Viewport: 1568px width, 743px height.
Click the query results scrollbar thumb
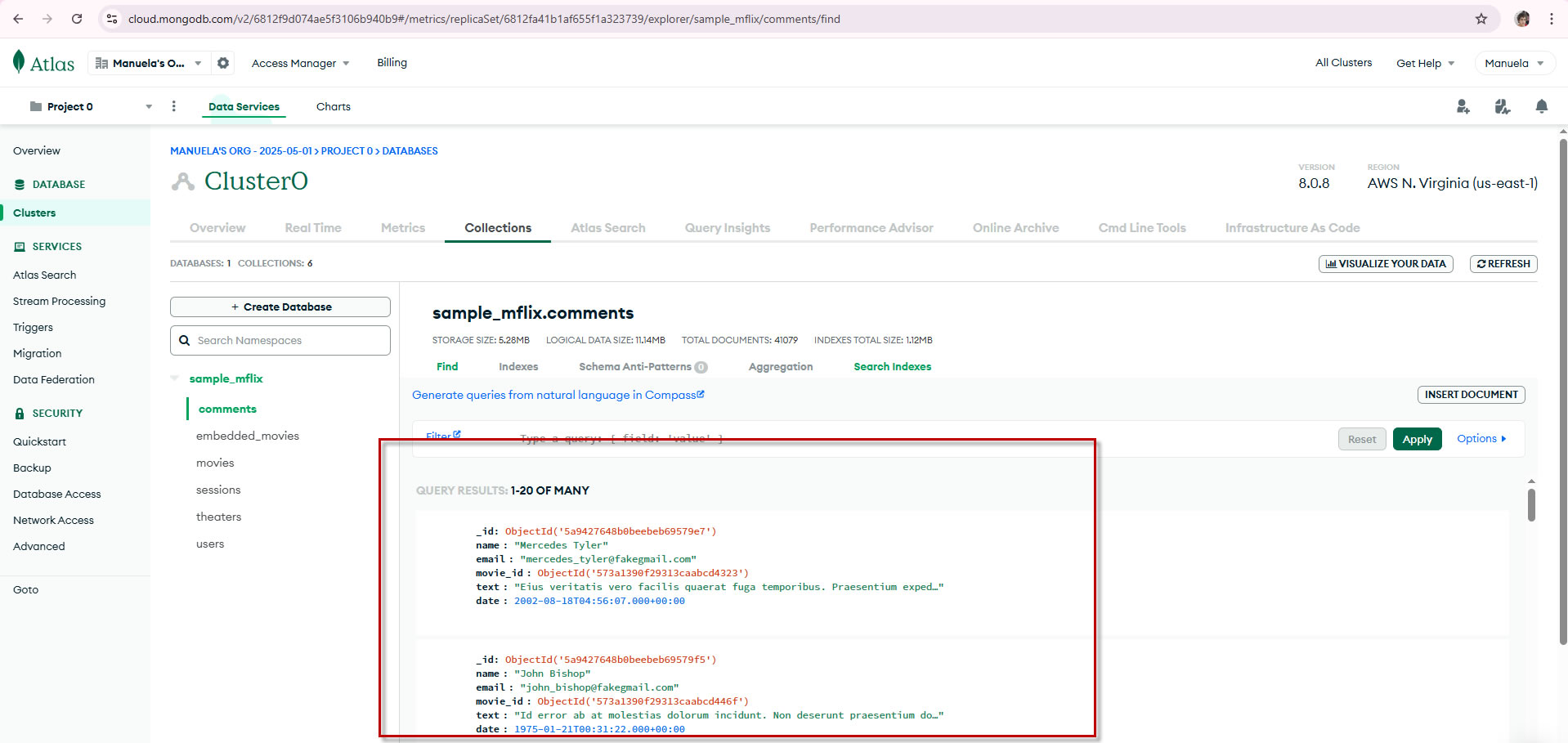(x=1531, y=504)
